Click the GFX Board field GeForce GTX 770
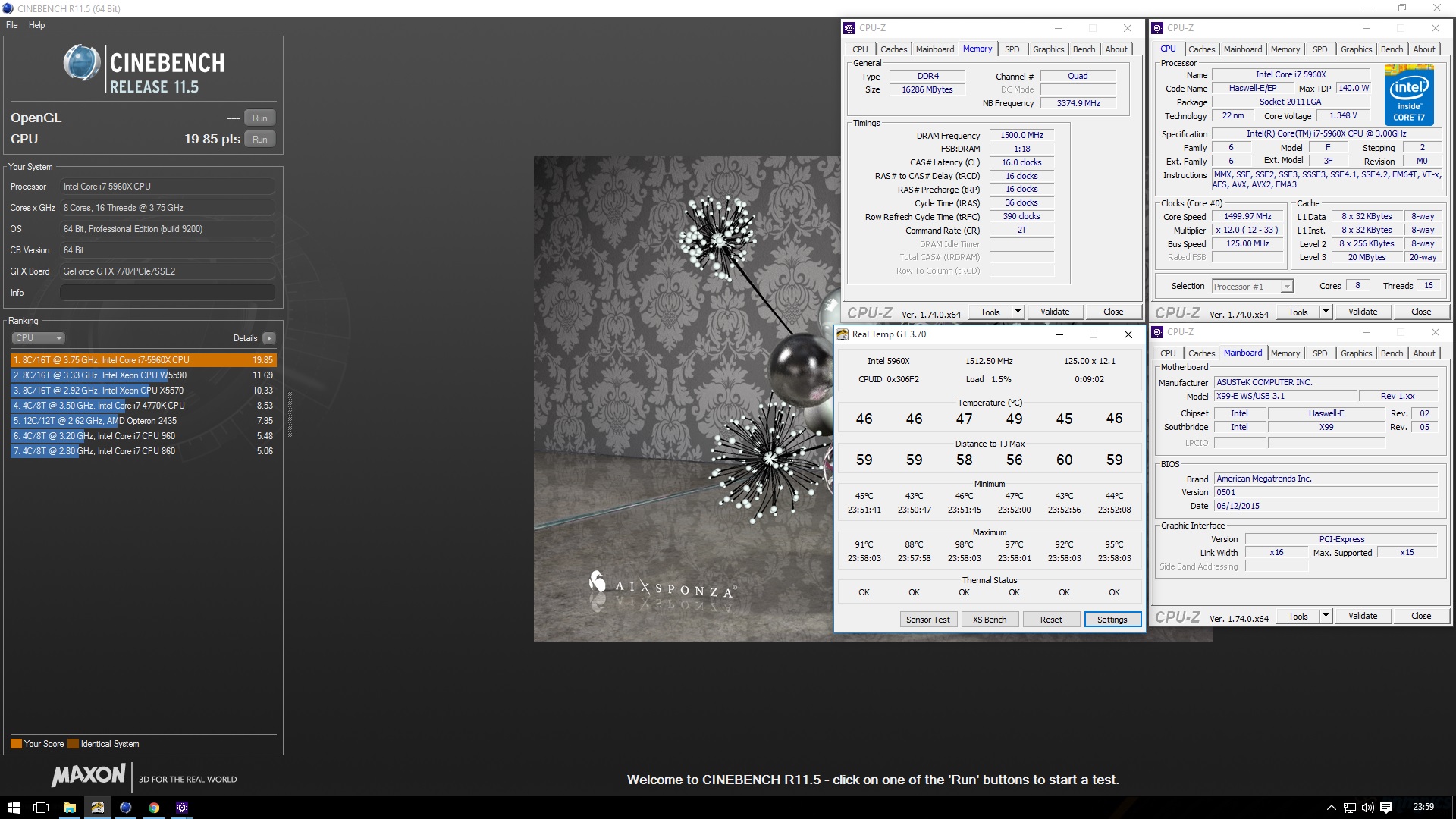Screen dimensions: 1456x819 click(x=168, y=271)
